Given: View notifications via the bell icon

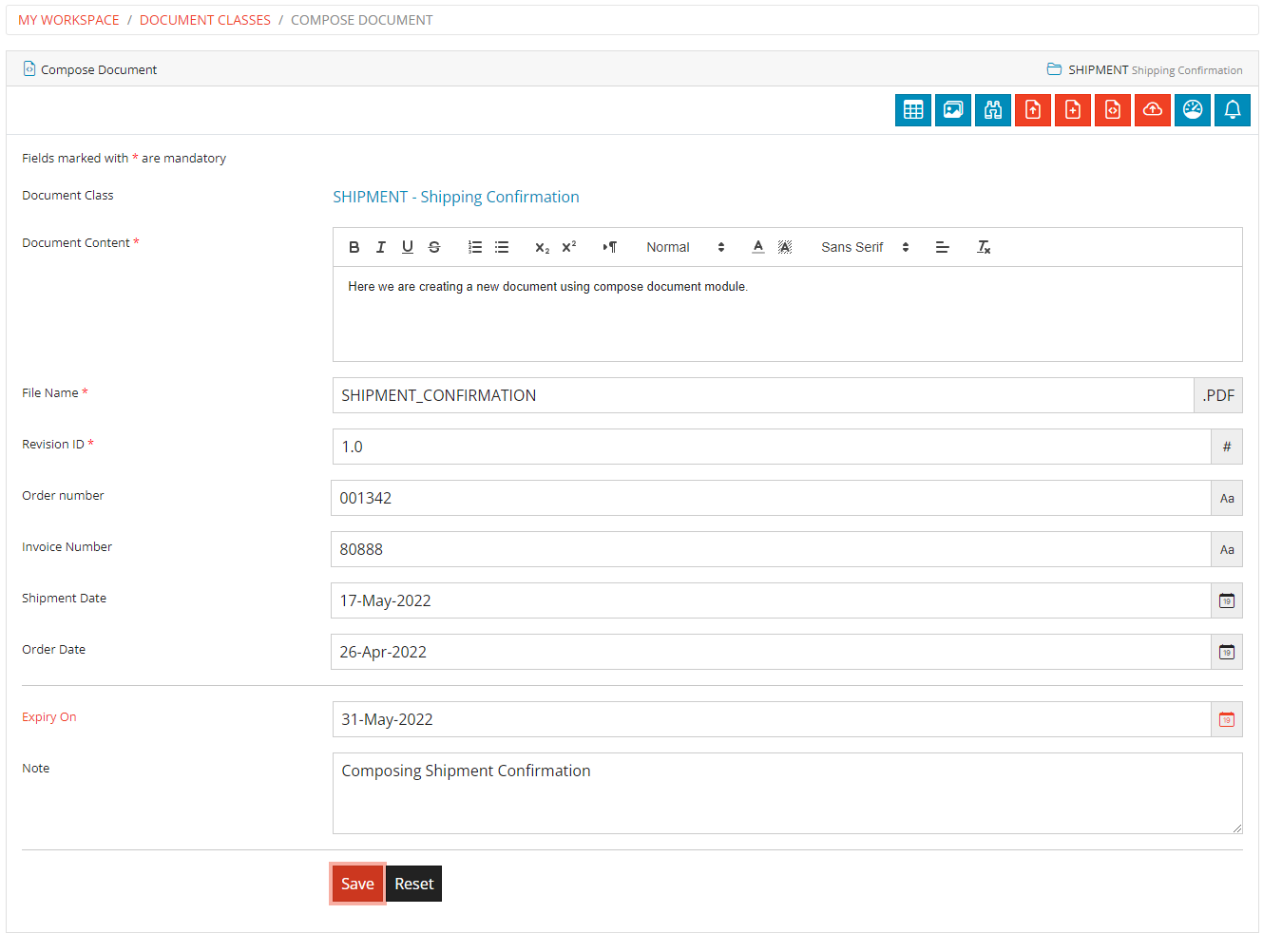Looking at the screenshot, I should [x=1233, y=109].
